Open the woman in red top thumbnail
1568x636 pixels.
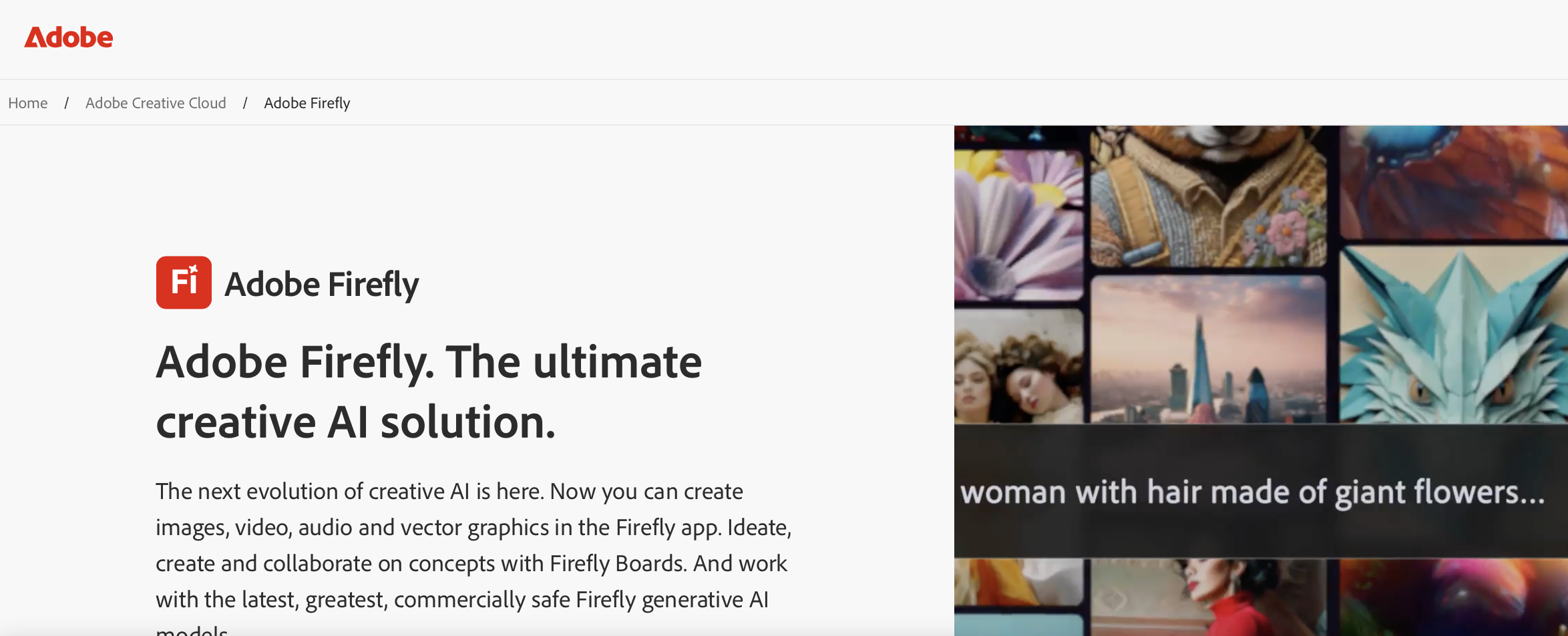pyautogui.click(x=1208, y=597)
